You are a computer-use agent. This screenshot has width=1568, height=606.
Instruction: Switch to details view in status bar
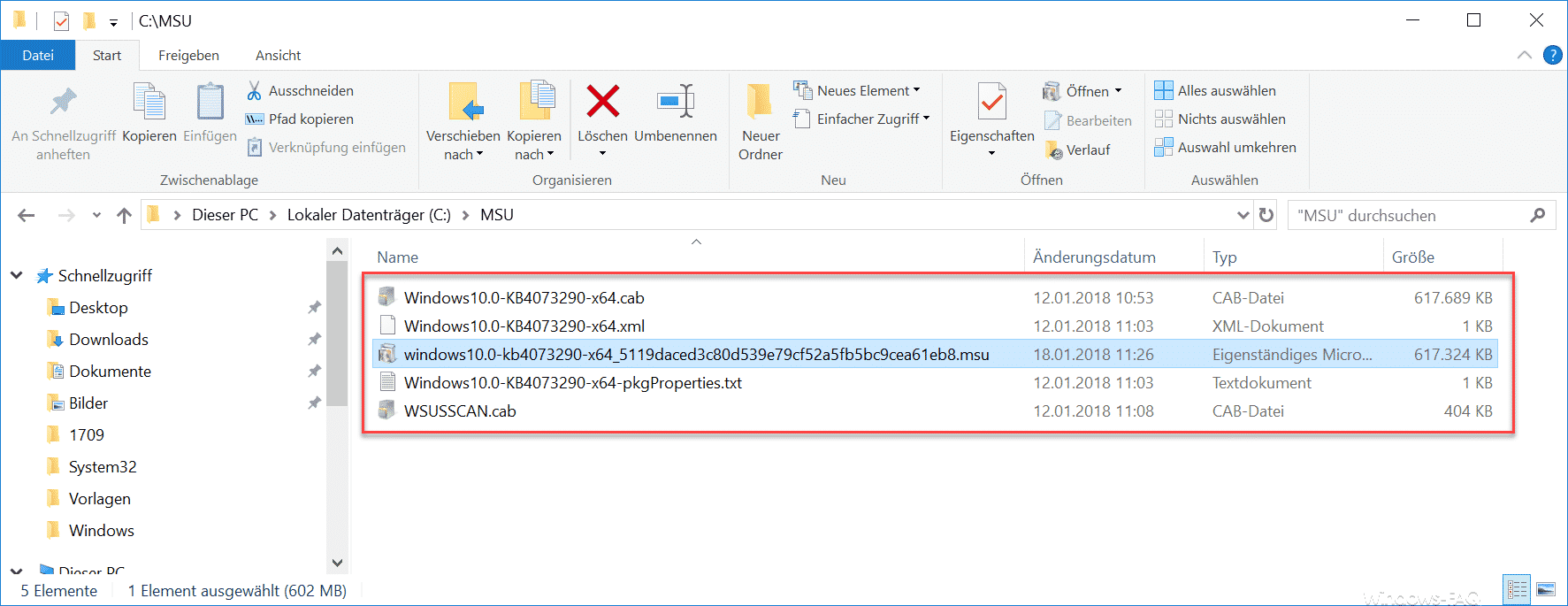click(1517, 589)
